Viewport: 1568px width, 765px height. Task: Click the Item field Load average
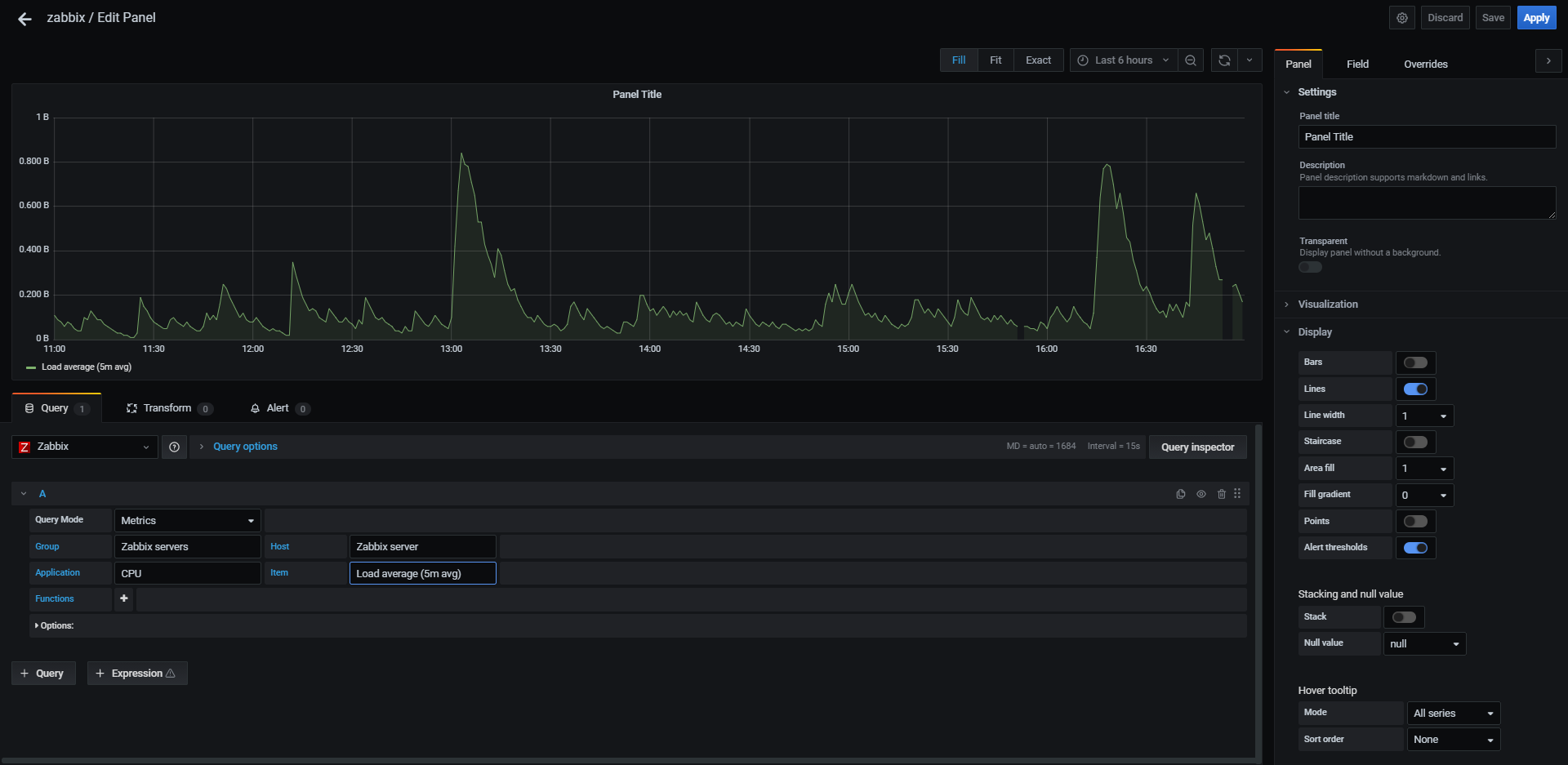[x=422, y=573]
